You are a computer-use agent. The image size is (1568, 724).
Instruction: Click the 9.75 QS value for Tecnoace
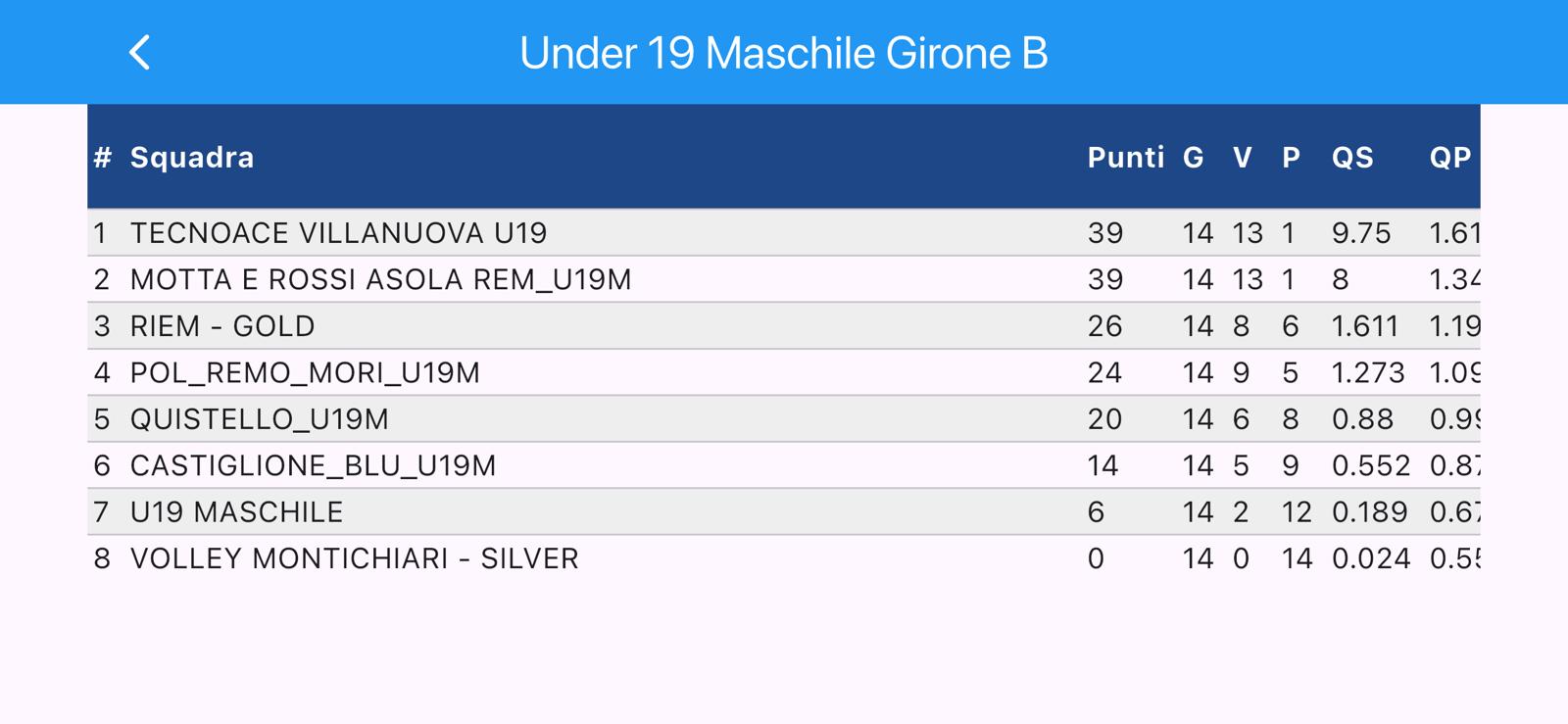pos(1360,233)
